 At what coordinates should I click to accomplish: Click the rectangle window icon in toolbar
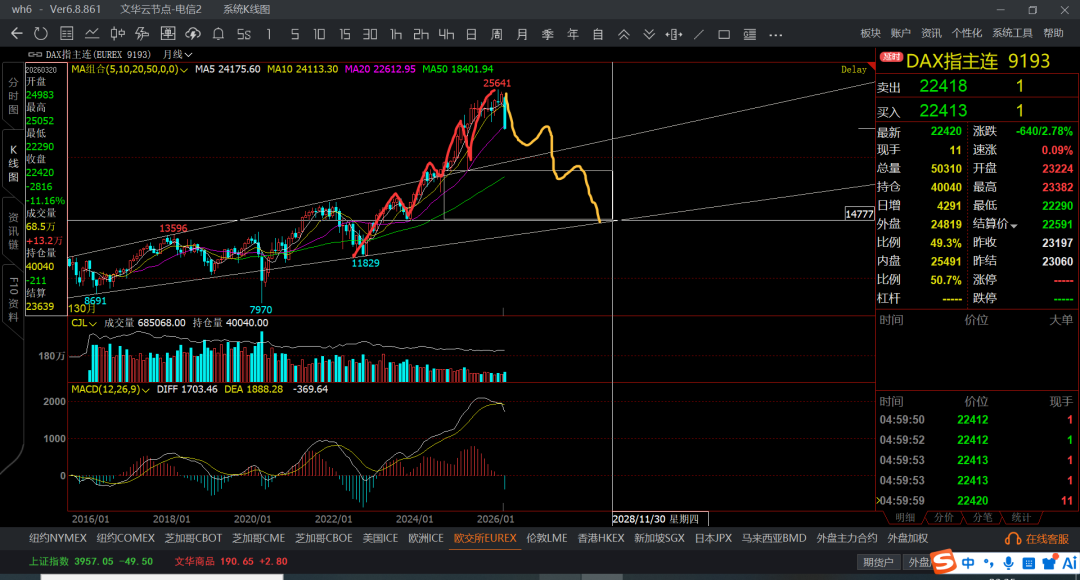pos(724,34)
